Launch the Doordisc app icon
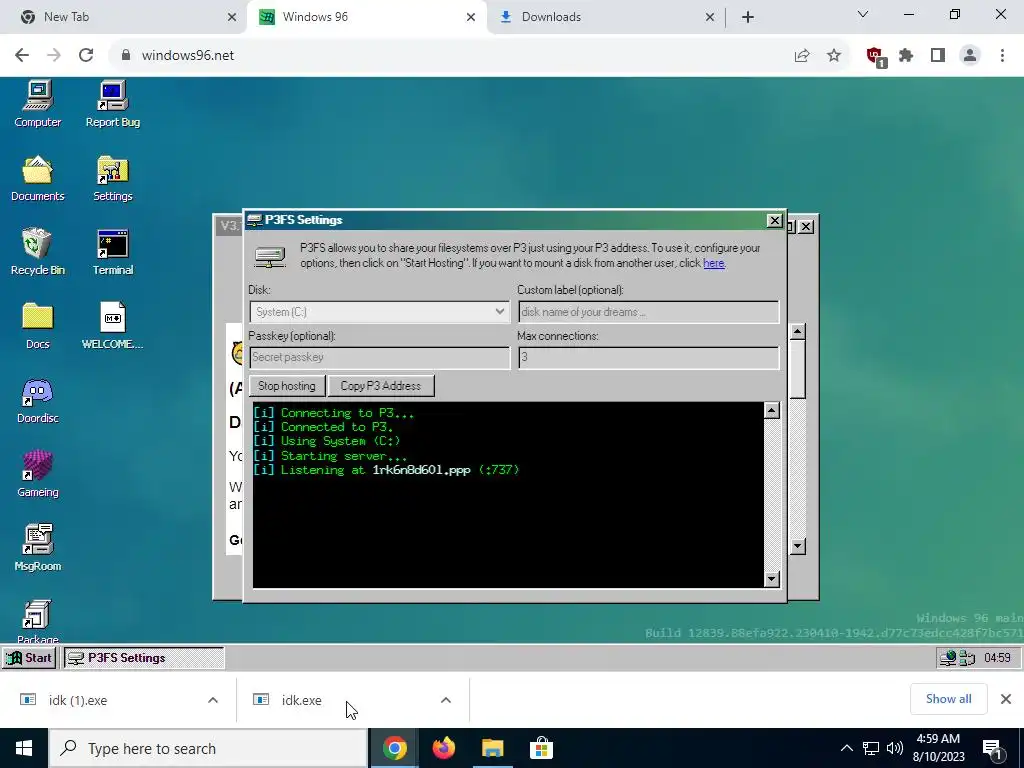Screen dimensions: 1024x768 click(x=37, y=400)
